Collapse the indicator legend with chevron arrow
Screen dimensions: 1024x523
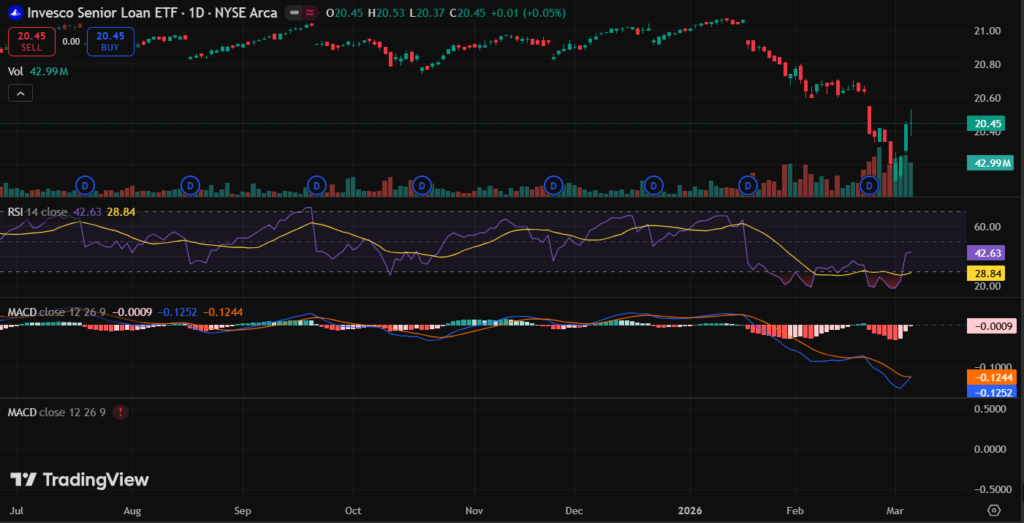click(19, 93)
